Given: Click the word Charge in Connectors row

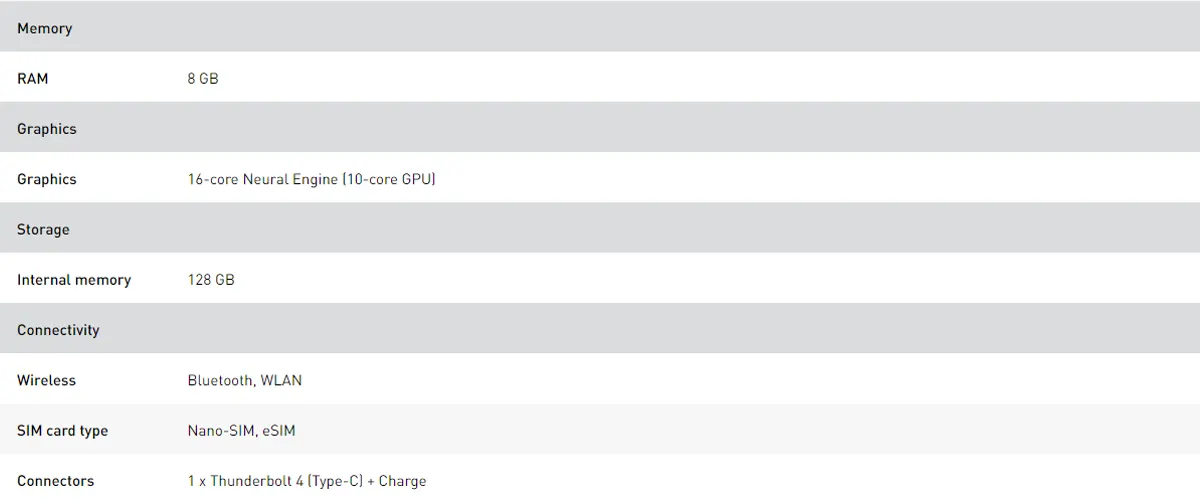Looking at the screenshot, I should 402,481.
